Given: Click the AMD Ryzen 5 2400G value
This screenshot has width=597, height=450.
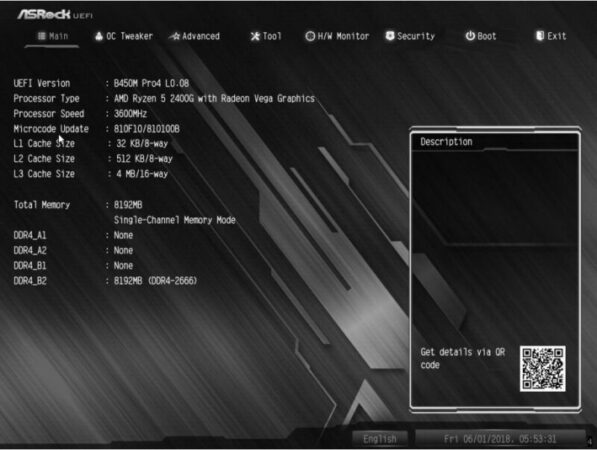Looking at the screenshot, I should [x=214, y=99].
